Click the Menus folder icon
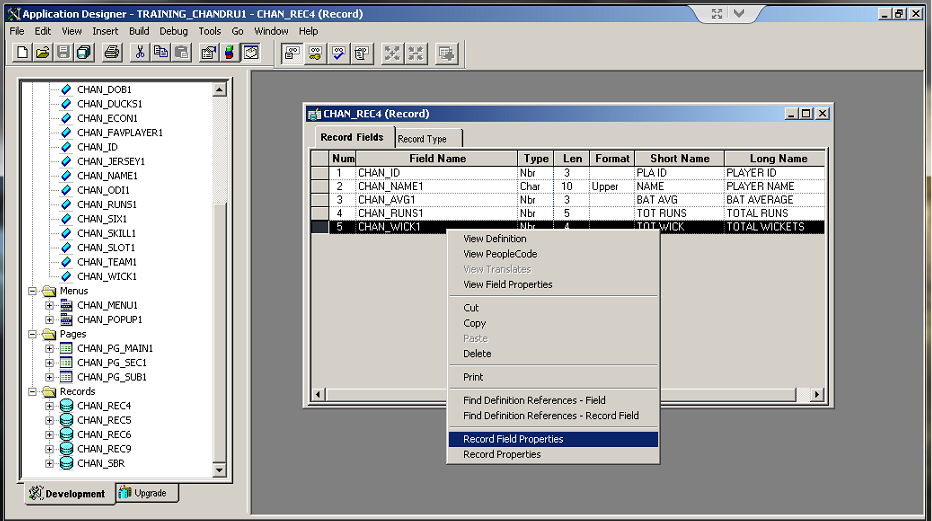Image resolution: width=932 pixels, height=521 pixels. (49, 291)
